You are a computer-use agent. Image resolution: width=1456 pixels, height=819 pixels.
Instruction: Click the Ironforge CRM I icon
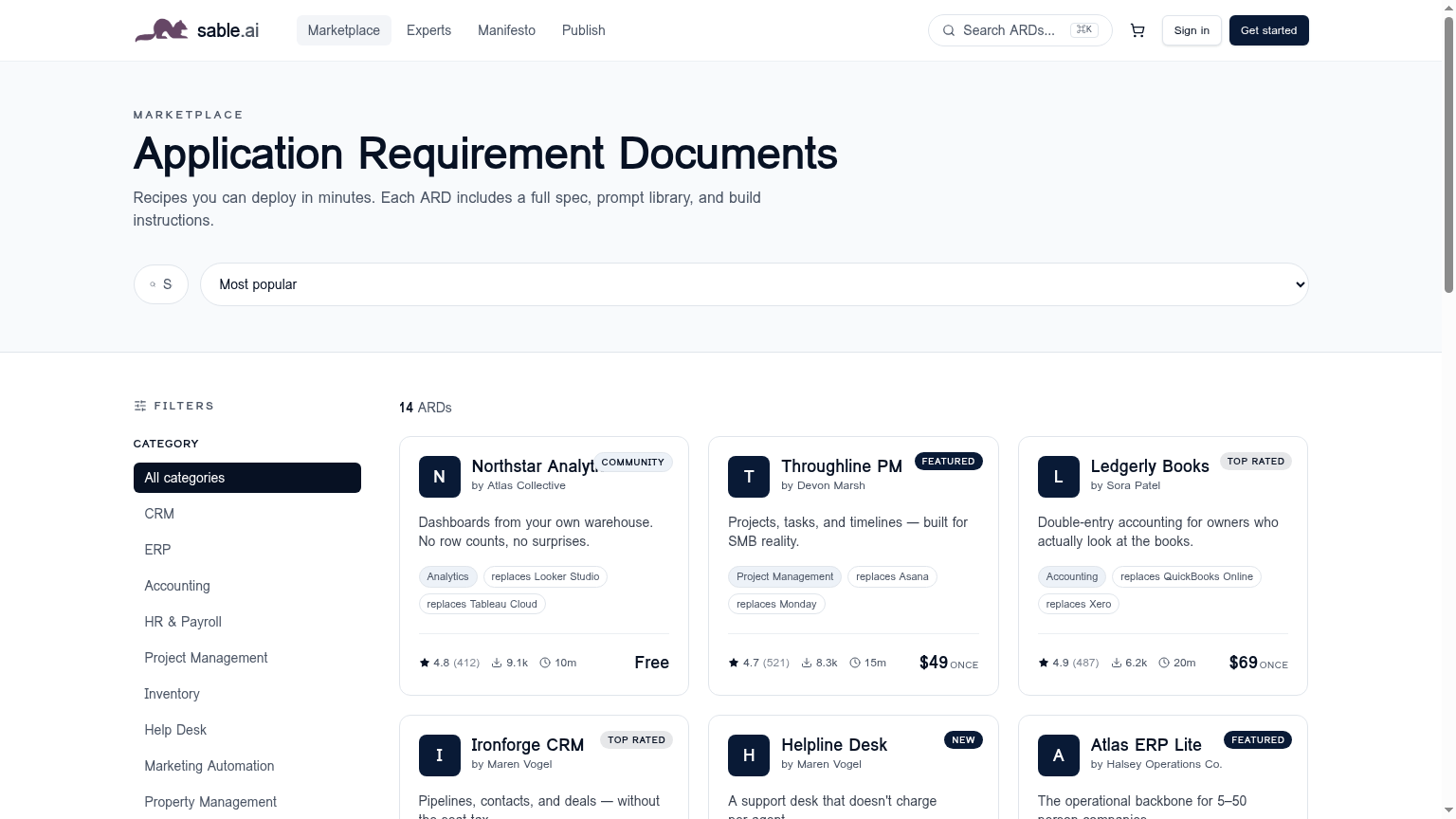[439, 755]
